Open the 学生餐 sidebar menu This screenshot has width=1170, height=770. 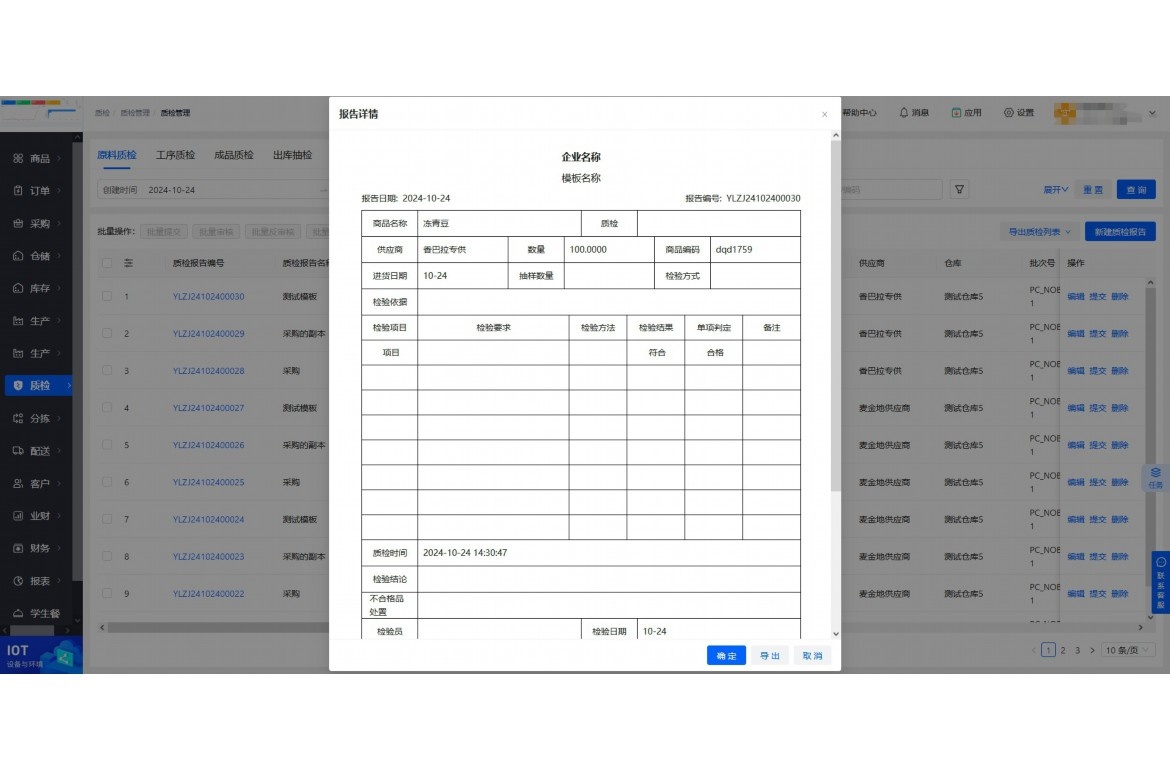click(36, 613)
